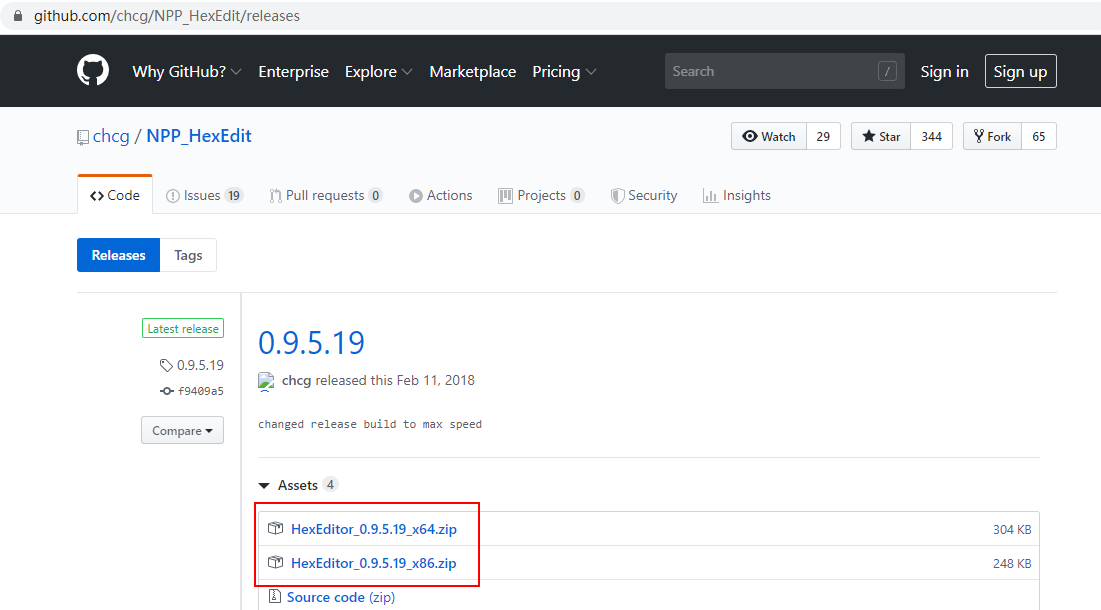Open the Actions tab

[441, 195]
